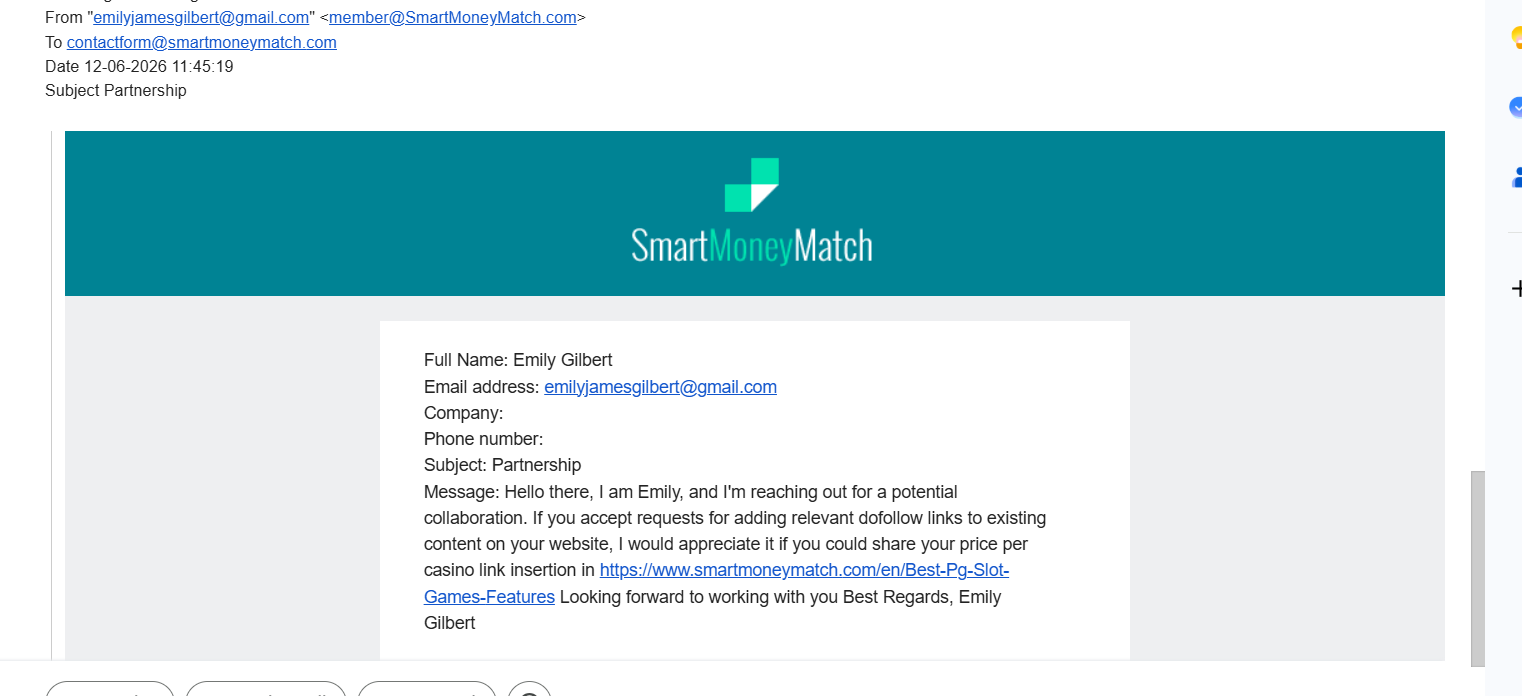This screenshot has height=696, width=1522.
Task: Click the Reply button below the message
Action: [x=110, y=689]
